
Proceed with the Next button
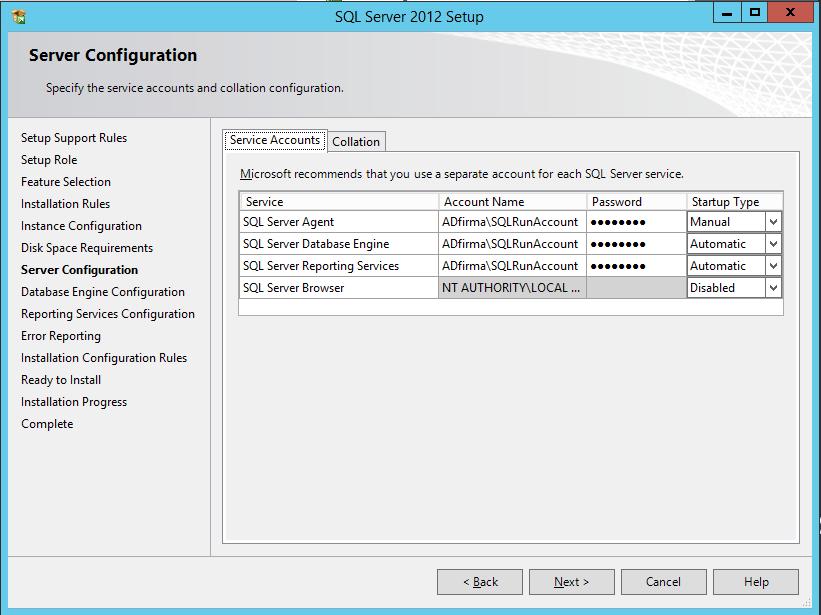click(x=572, y=582)
